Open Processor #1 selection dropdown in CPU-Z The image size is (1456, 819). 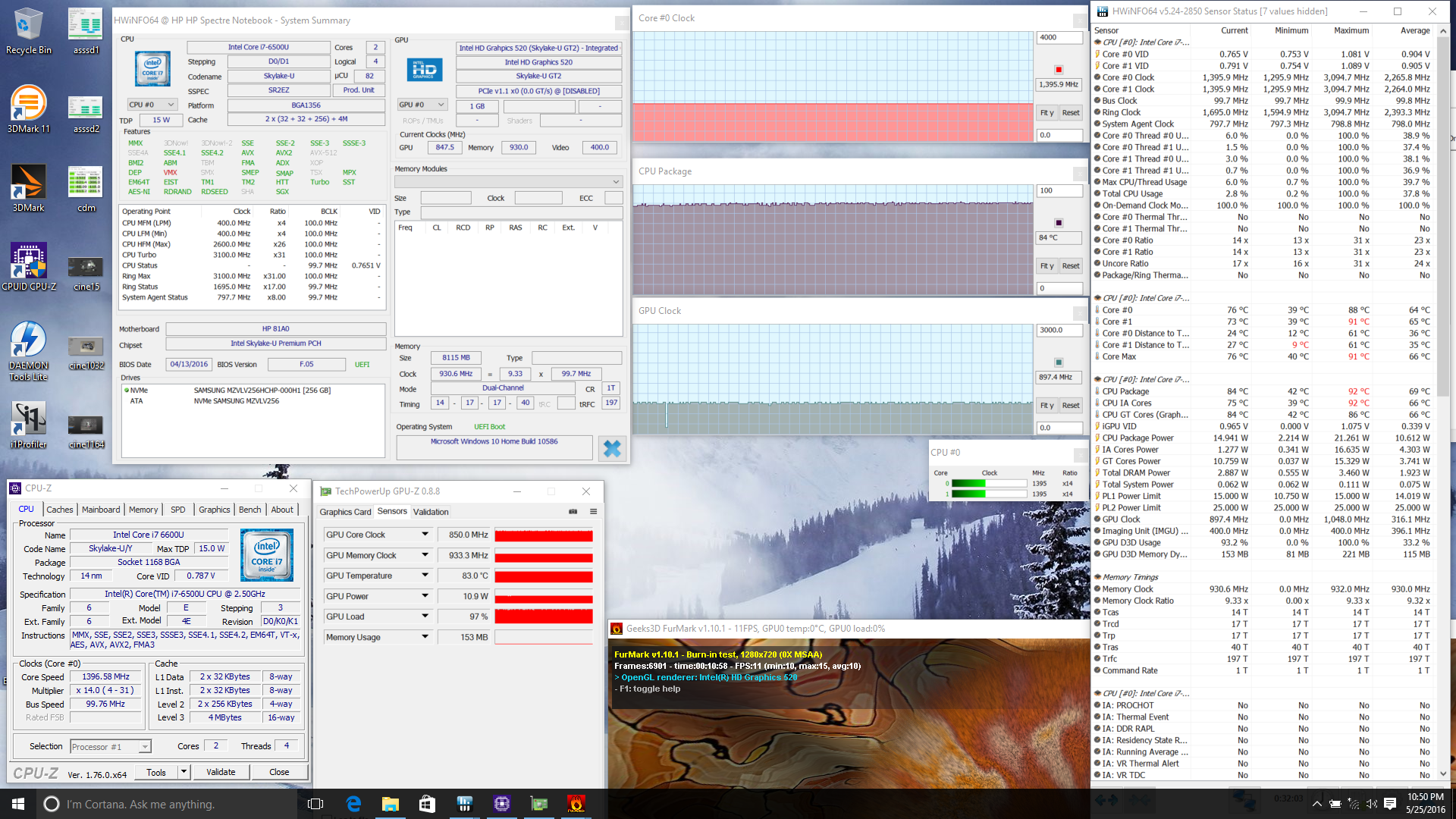144,747
